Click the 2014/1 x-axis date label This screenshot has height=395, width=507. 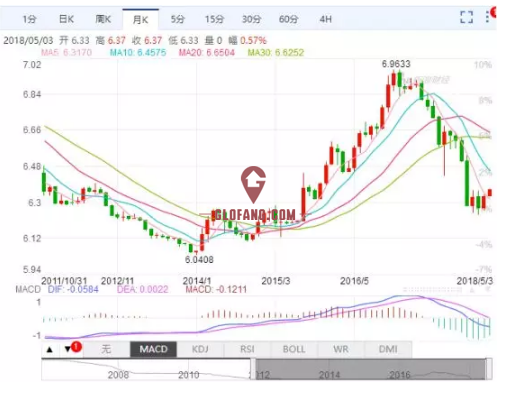point(197,281)
